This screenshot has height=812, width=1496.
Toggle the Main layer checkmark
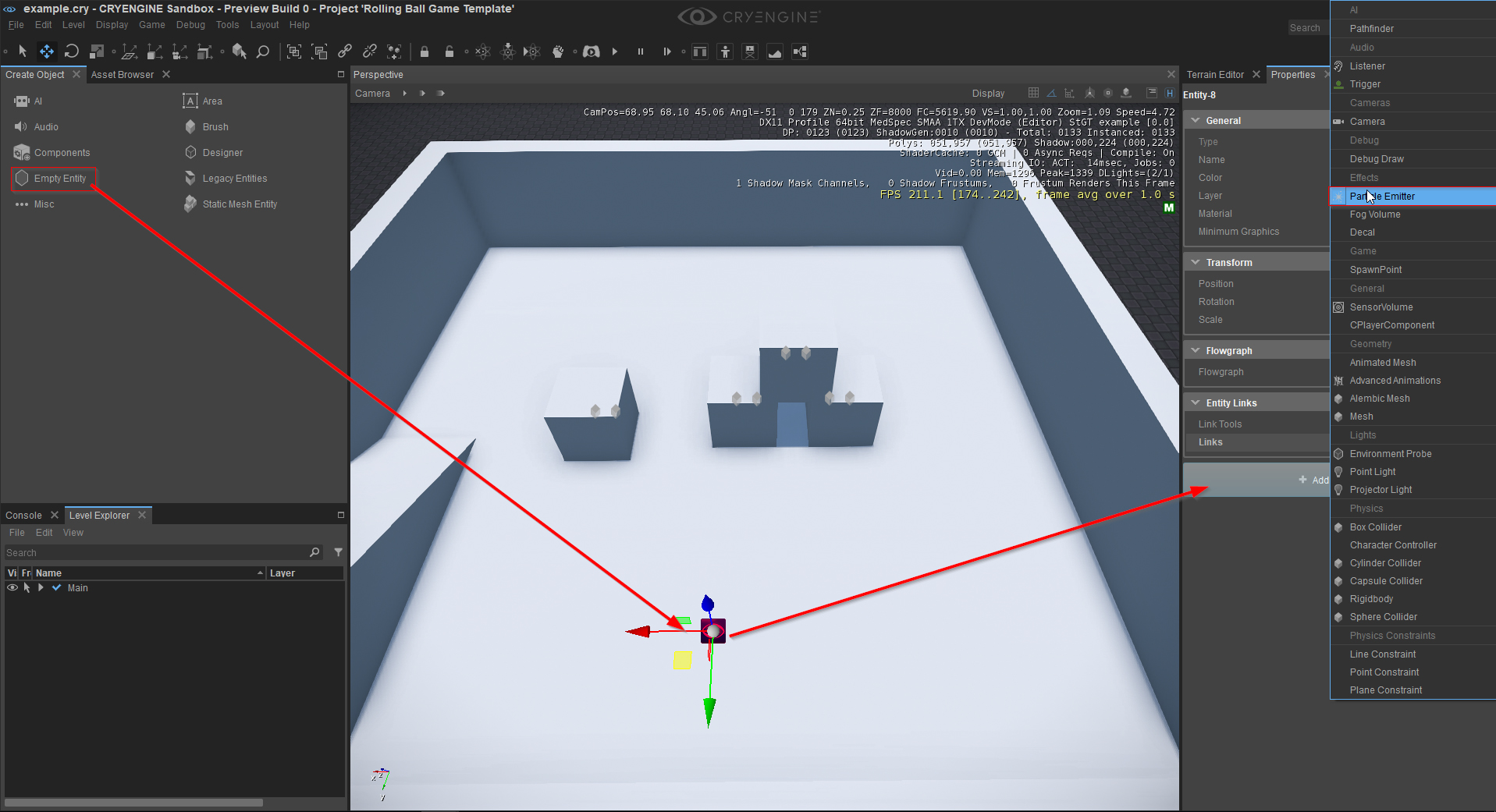tap(56, 587)
